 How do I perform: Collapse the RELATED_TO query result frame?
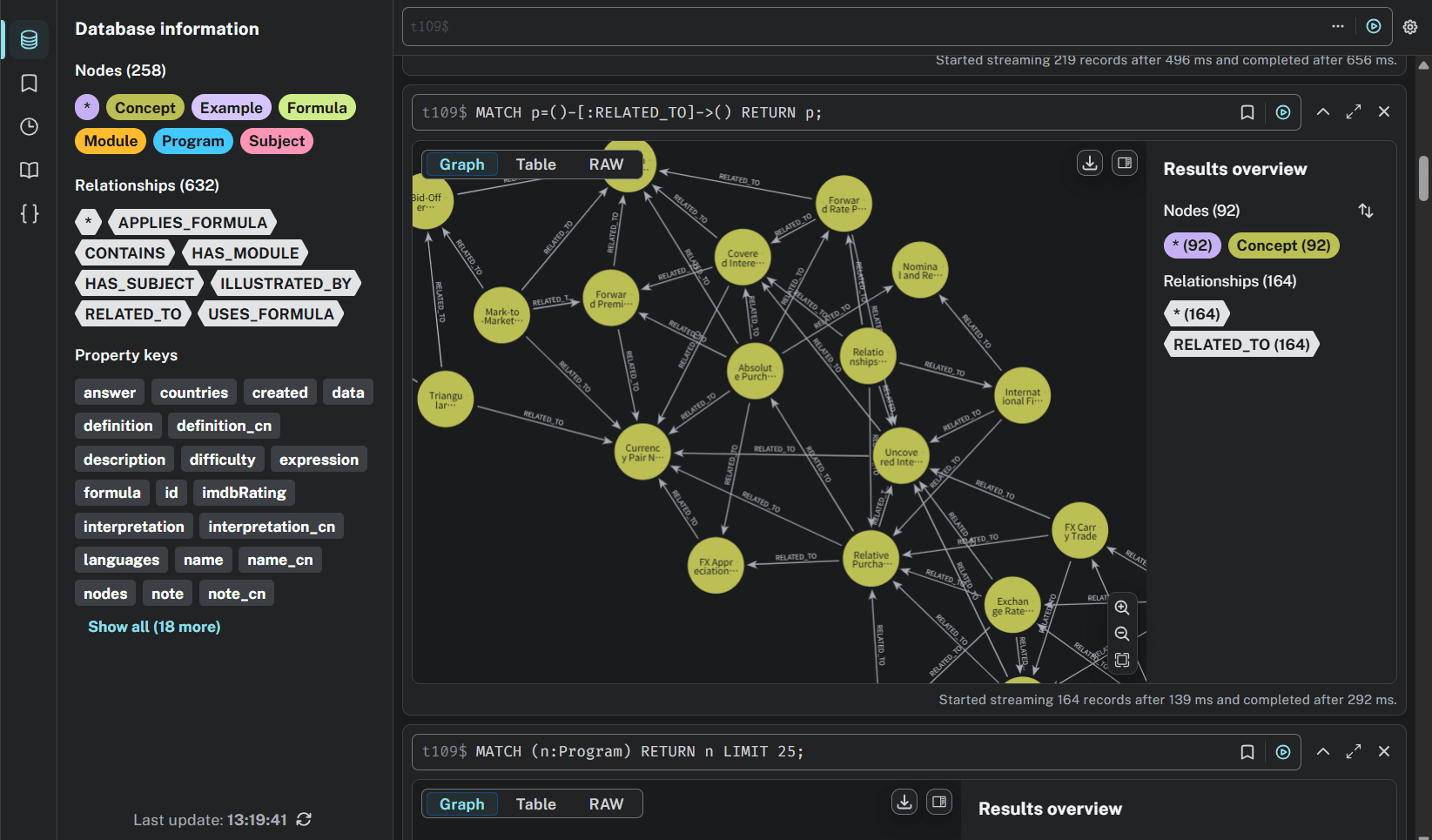[x=1322, y=112]
